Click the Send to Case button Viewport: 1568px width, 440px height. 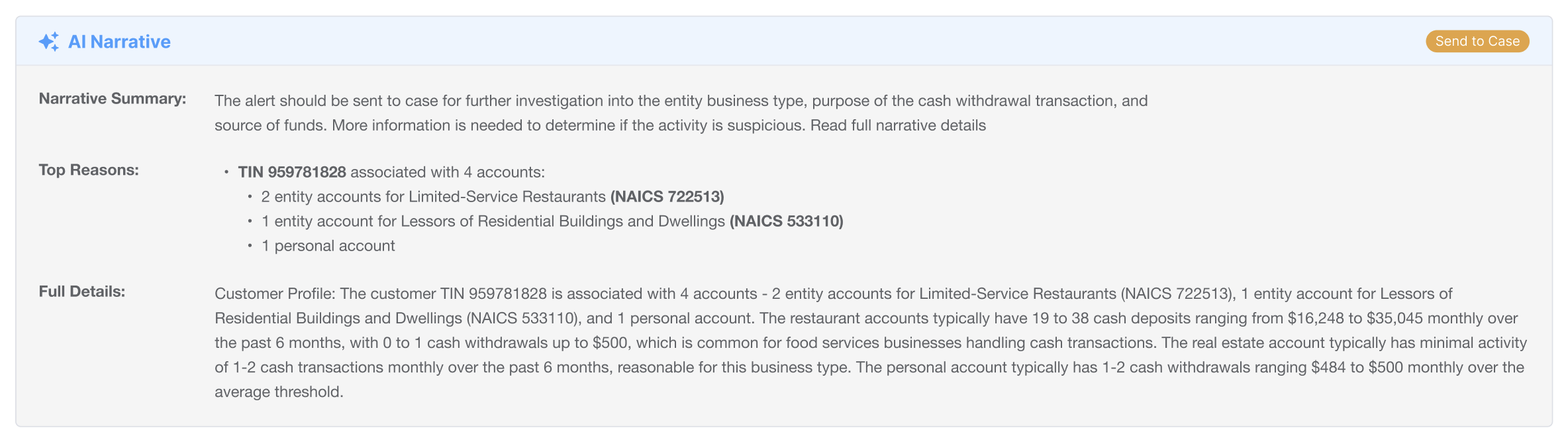point(1477,41)
